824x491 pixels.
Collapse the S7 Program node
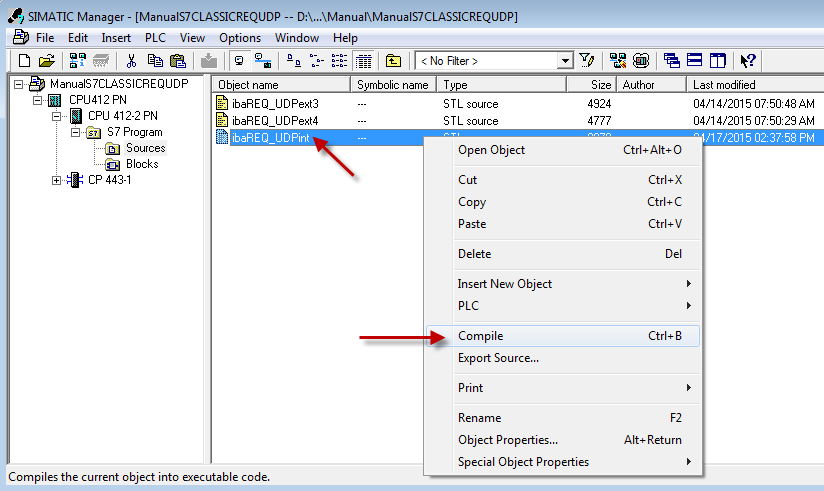click(76, 132)
